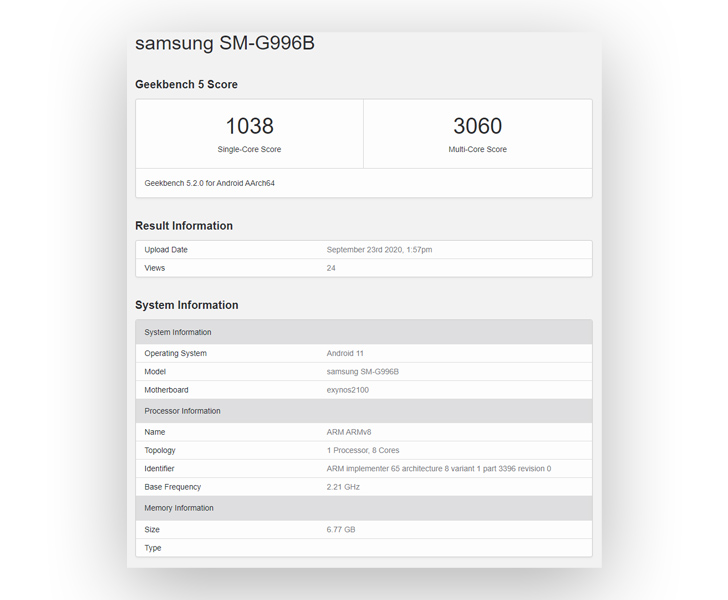Screen dimensions: 728x600
Task: Click the 'Processor Information' table header
Action: 364,411
